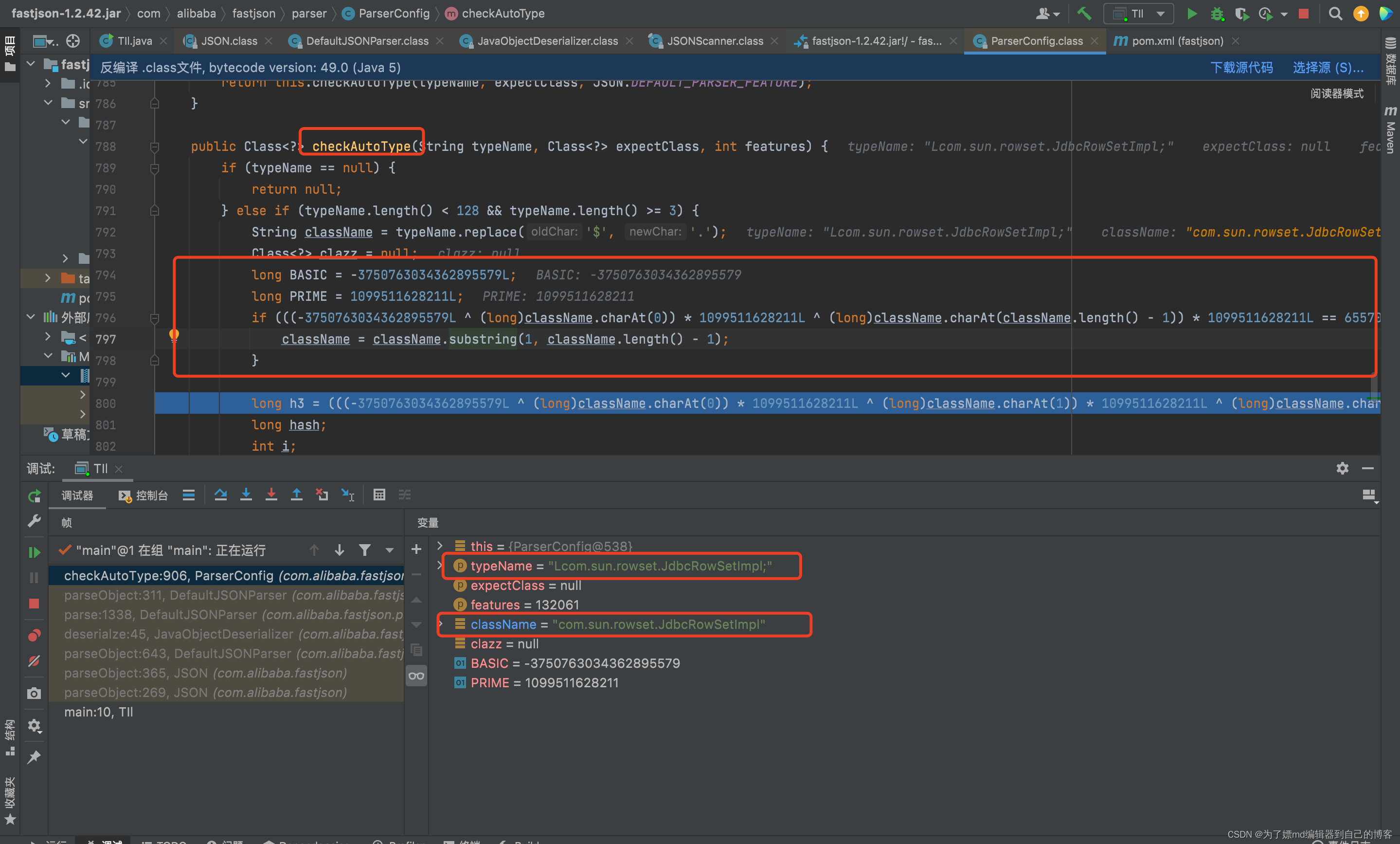1400x844 pixels.
Task: Toggle 阅读器模式 reader mode
Action: (1337, 93)
